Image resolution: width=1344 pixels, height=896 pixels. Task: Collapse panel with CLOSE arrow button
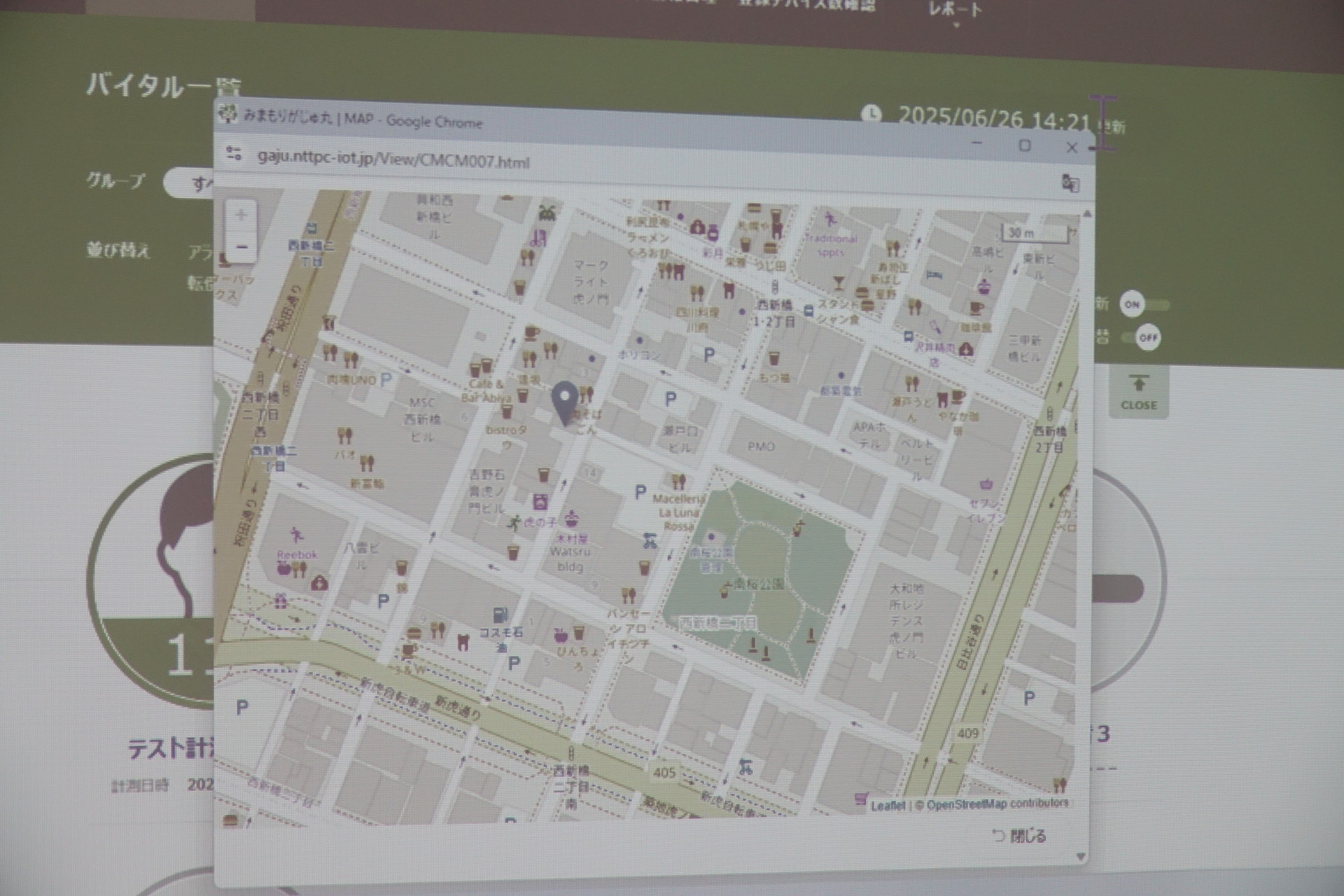pyautogui.click(x=1138, y=392)
